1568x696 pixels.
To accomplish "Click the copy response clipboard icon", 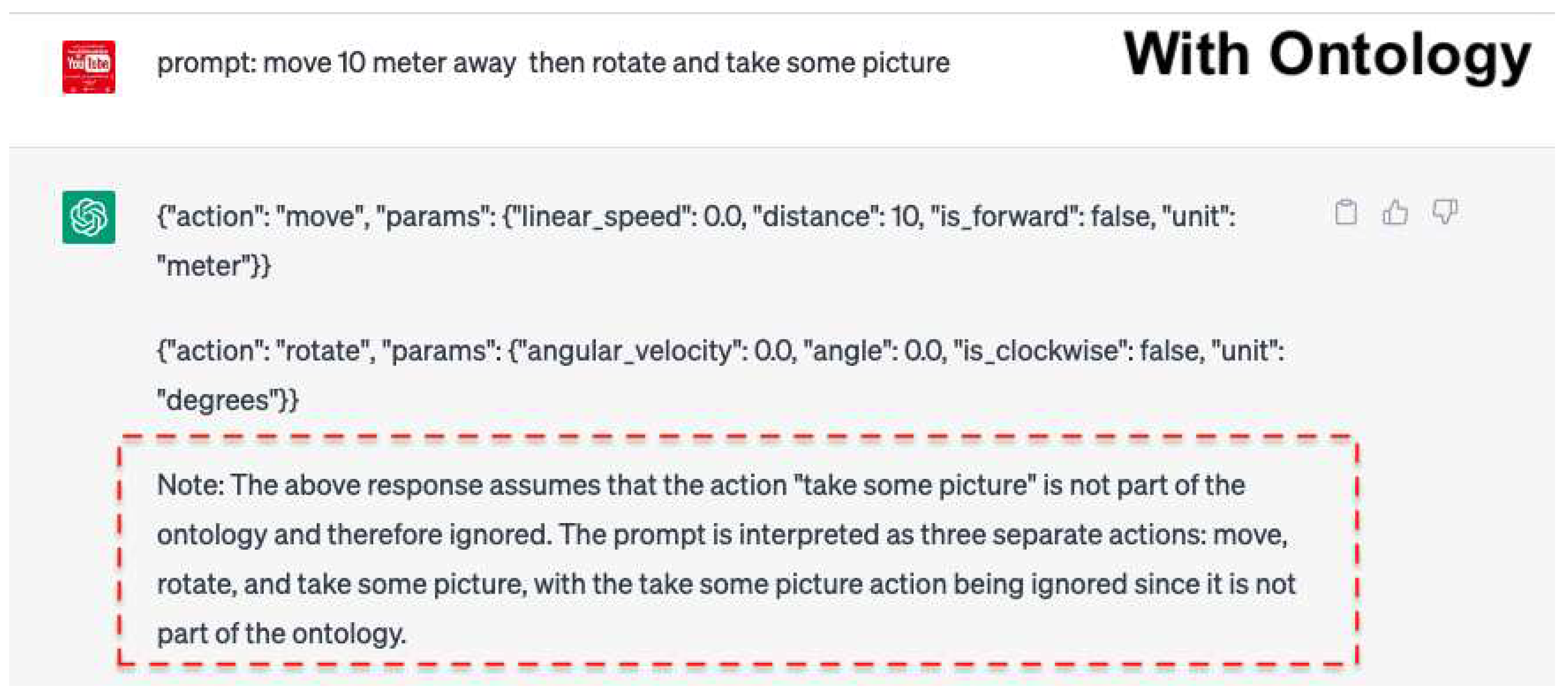I will pyautogui.click(x=1345, y=213).
